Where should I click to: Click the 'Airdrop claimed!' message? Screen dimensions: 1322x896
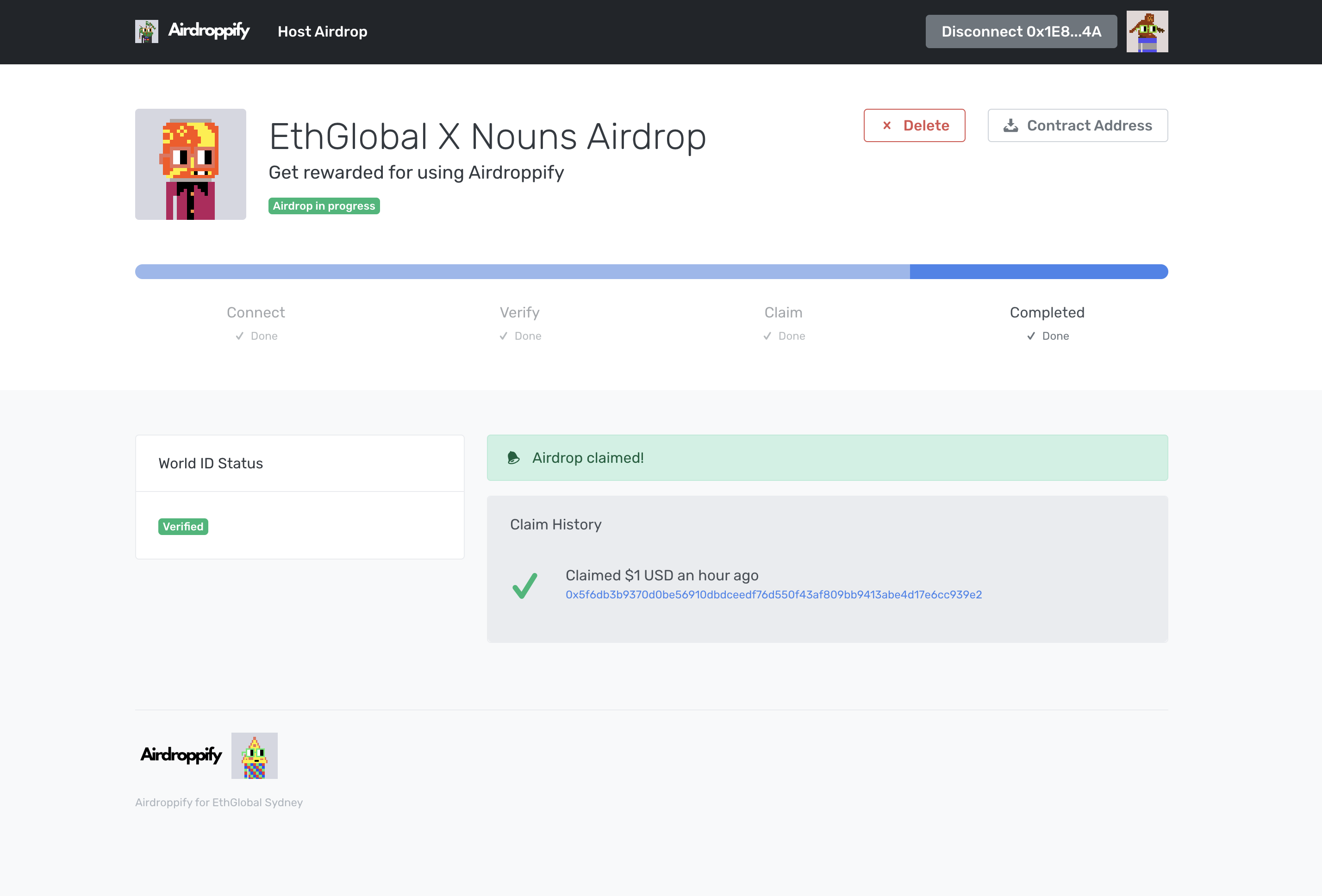click(x=587, y=458)
